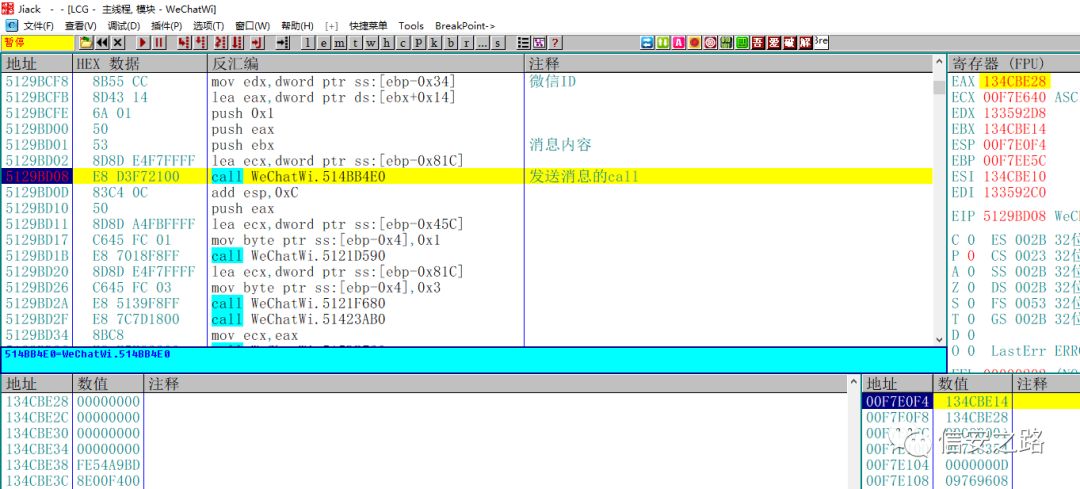Select the highlighted call WeChatWi.514BB4E0 line
This screenshot has width=1080, height=489.
coord(299,176)
